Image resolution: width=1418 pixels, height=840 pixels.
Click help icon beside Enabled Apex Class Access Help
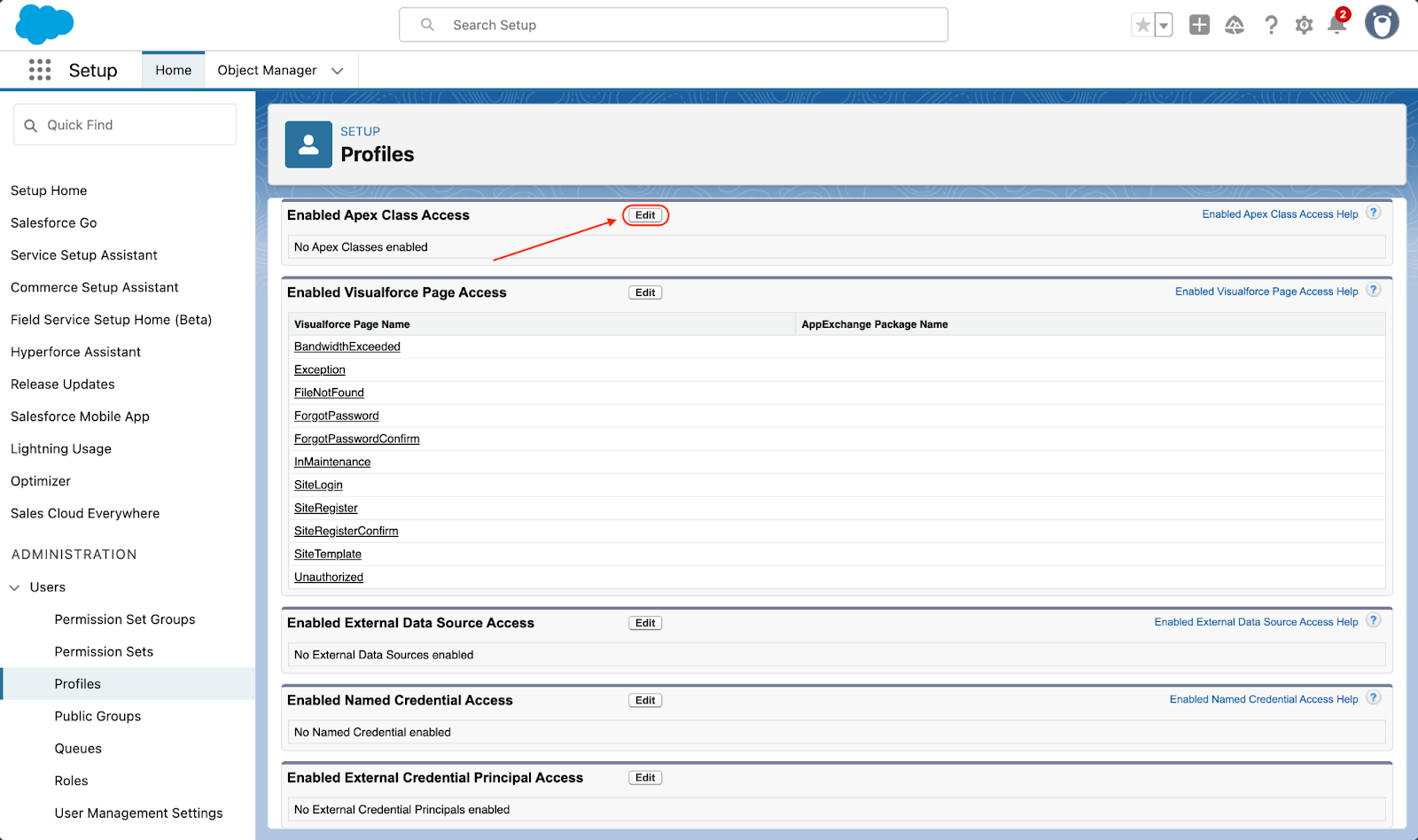pyautogui.click(x=1373, y=213)
